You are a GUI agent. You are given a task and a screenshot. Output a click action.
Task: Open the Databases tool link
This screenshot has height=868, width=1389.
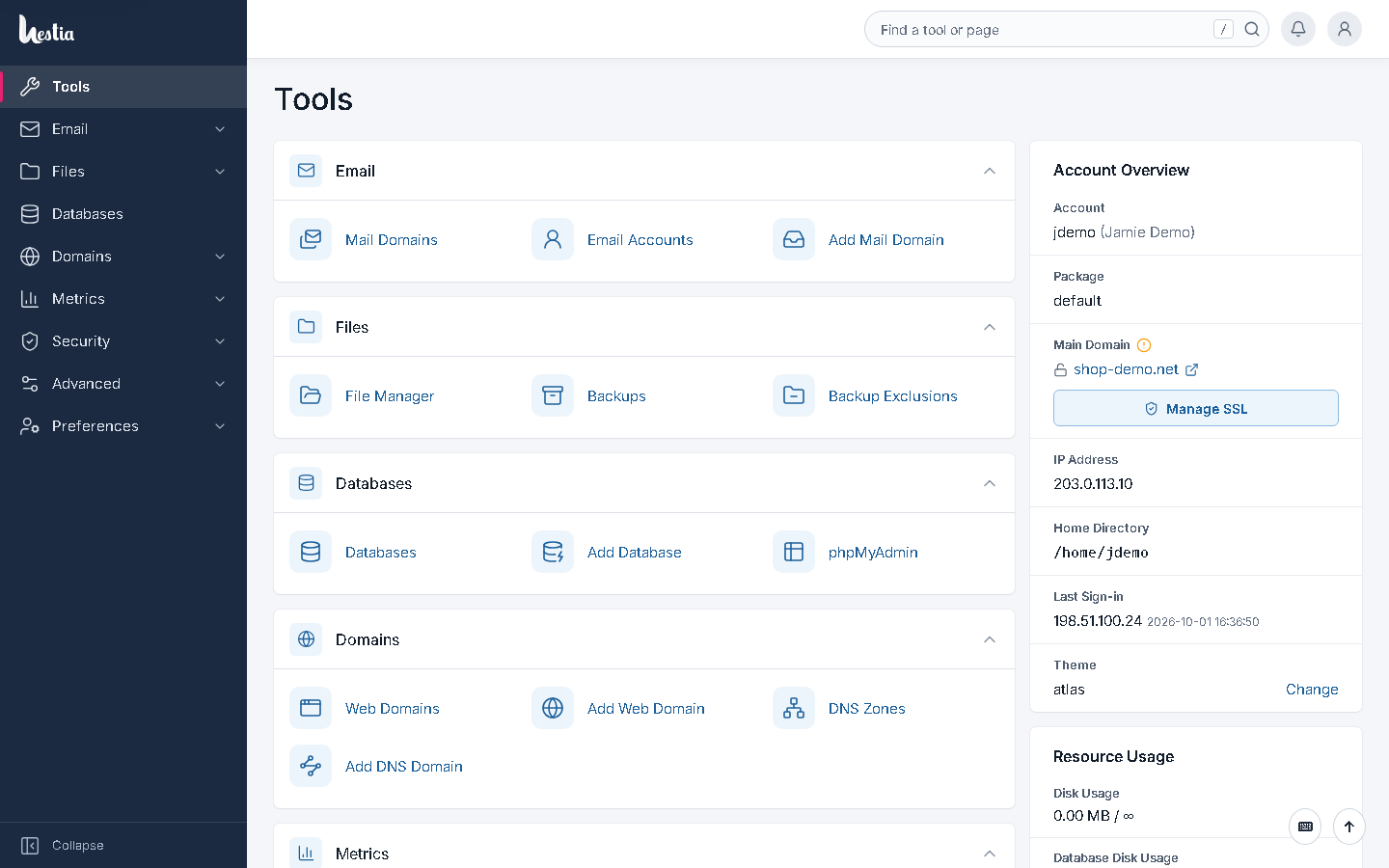[381, 553]
